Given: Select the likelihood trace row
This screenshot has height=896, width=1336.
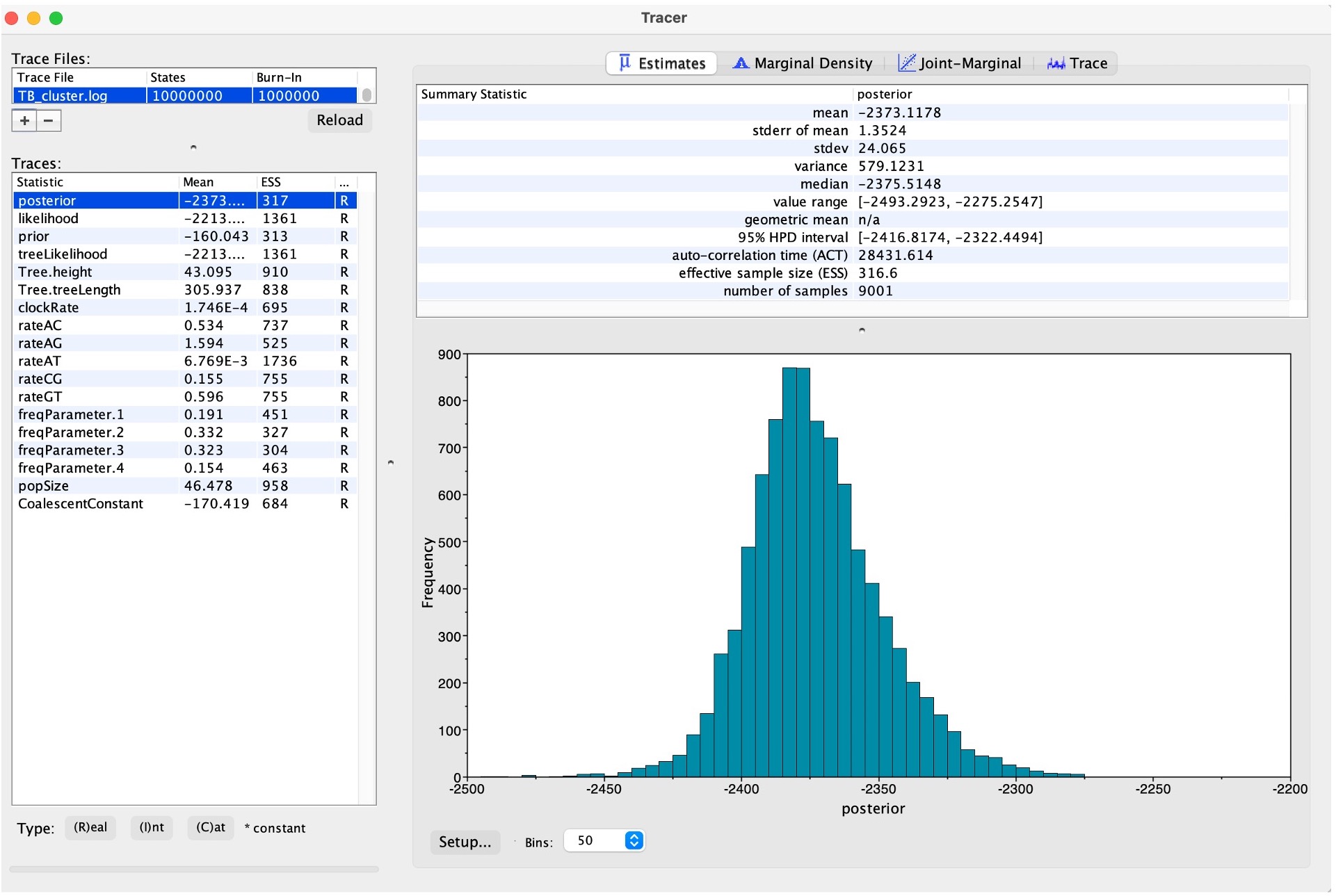Looking at the screenshot, I should [185, 218].
